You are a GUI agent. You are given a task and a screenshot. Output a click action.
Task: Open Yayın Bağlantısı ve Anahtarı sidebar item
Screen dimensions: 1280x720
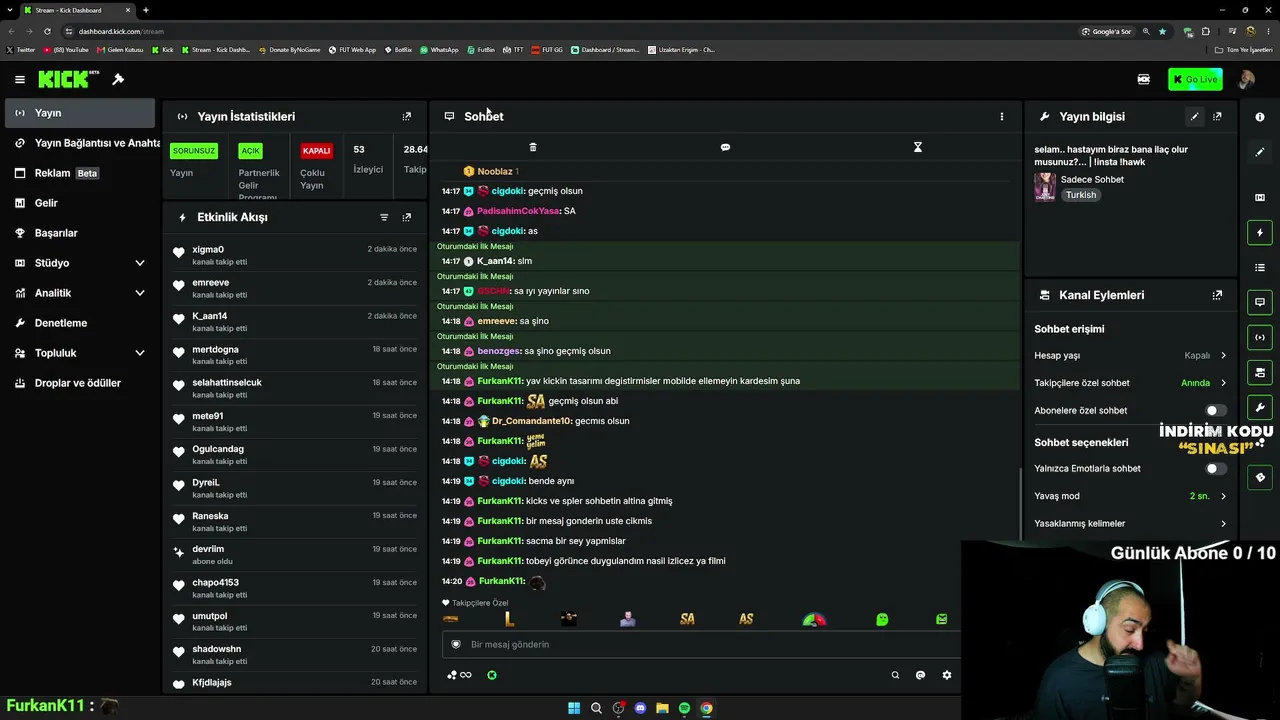80,143
